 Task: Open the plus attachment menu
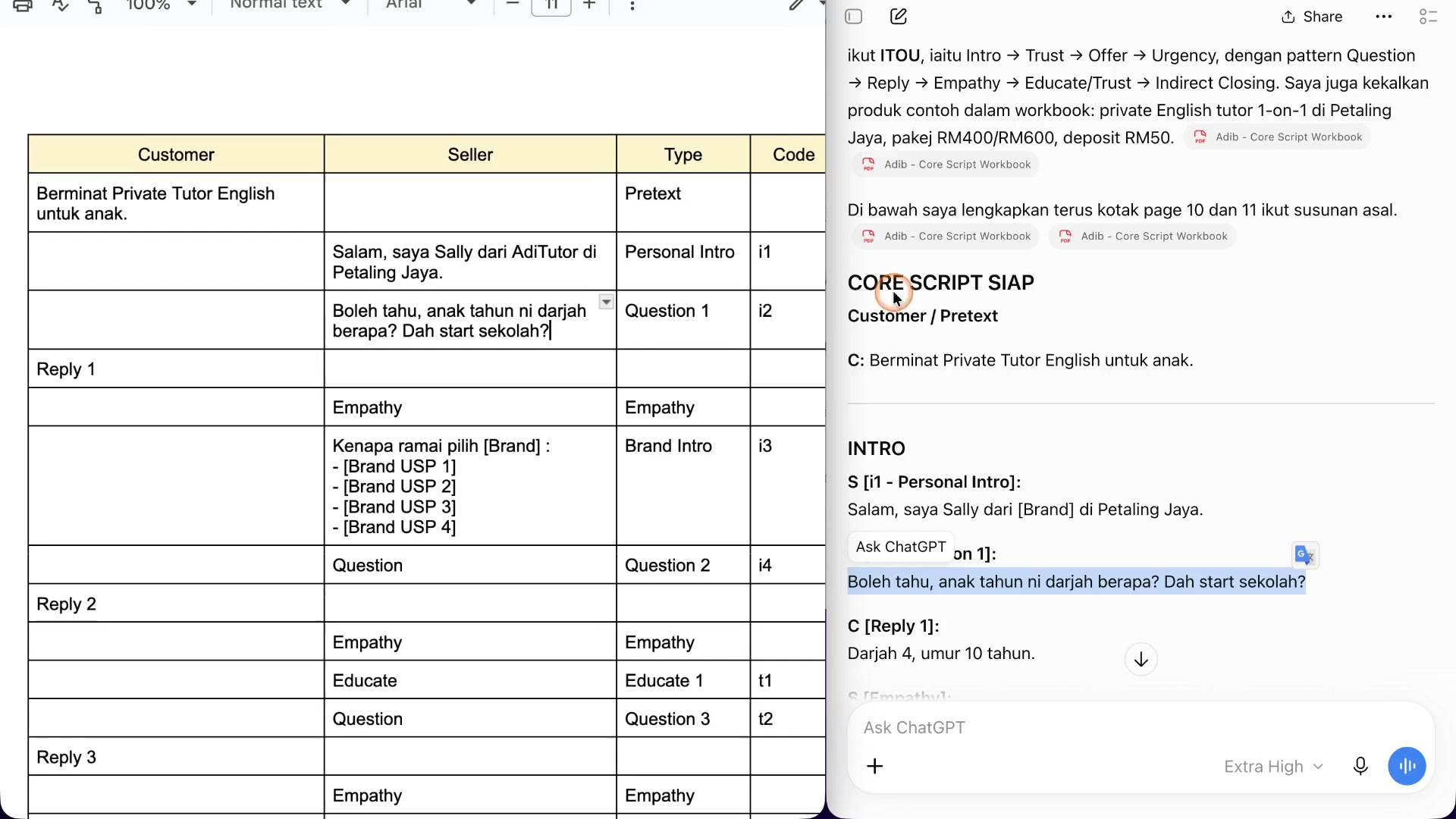(x=875, y=767)
